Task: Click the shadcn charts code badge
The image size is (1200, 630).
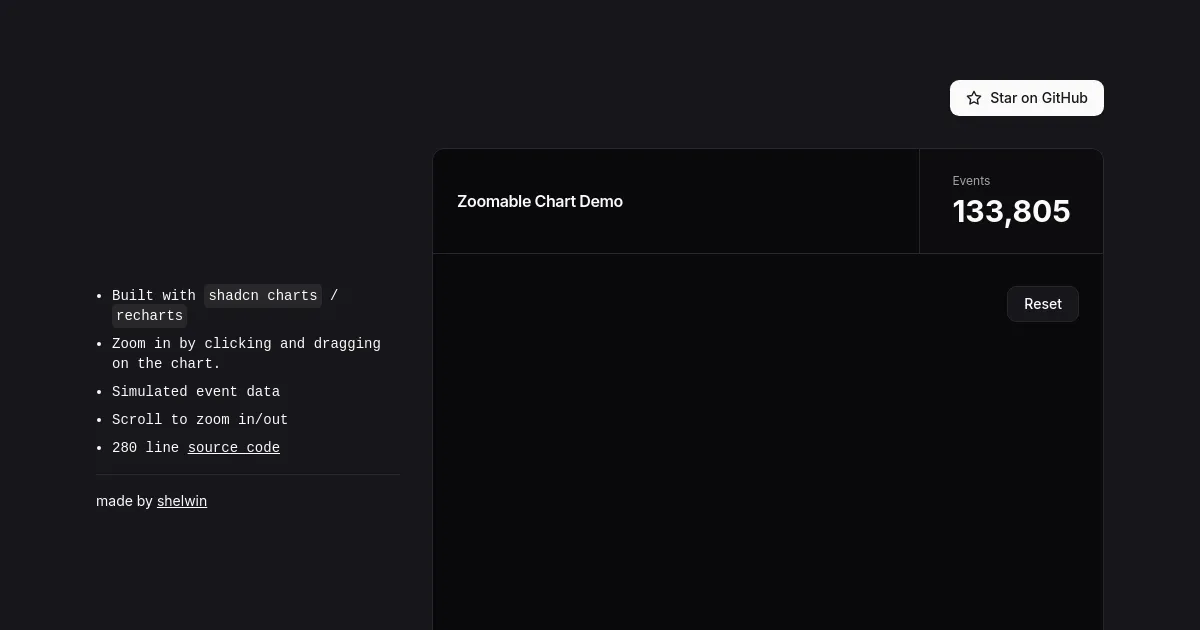Action: [263, 296]
